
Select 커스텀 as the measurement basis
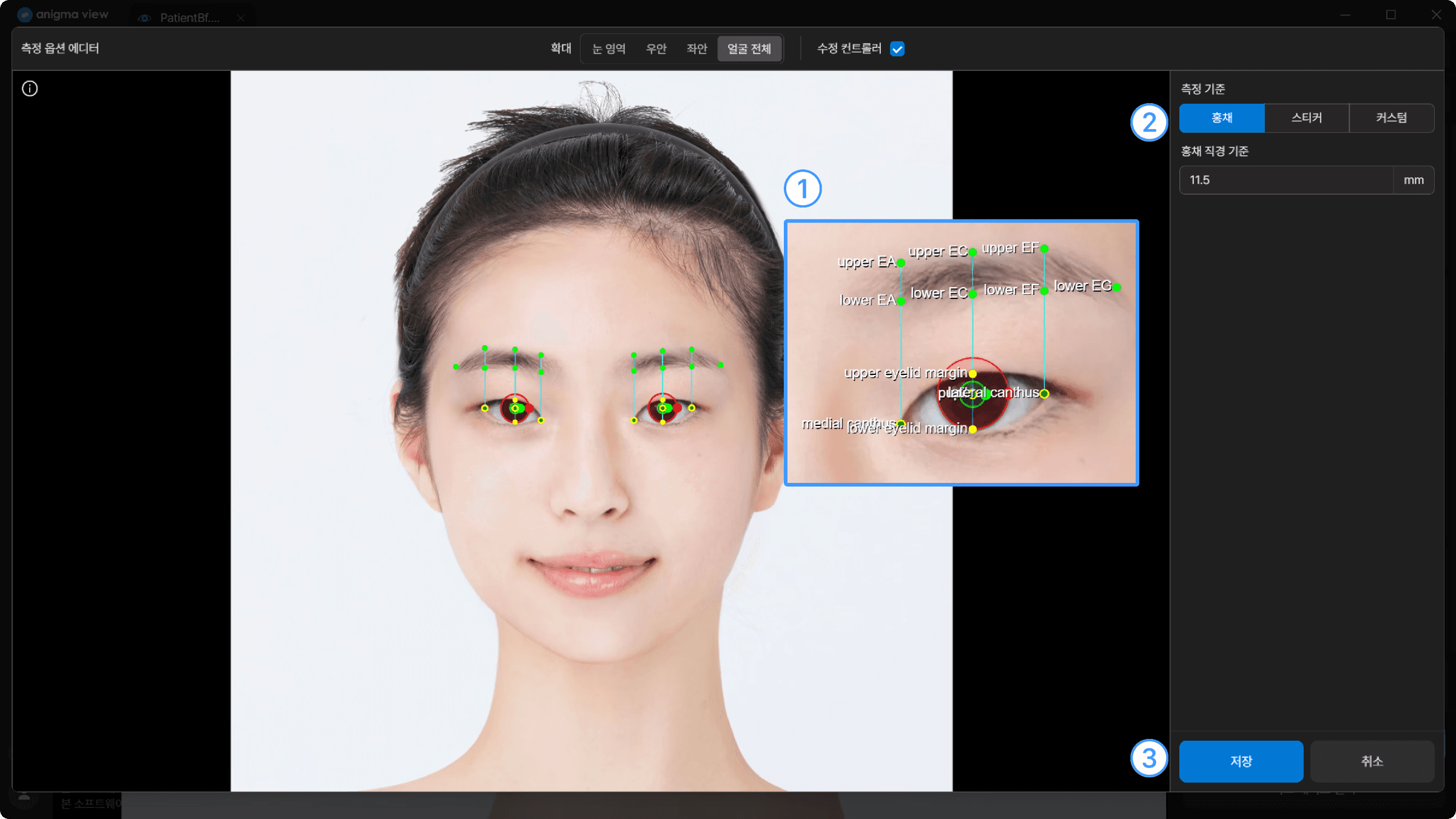click(x=1392, y=118)
